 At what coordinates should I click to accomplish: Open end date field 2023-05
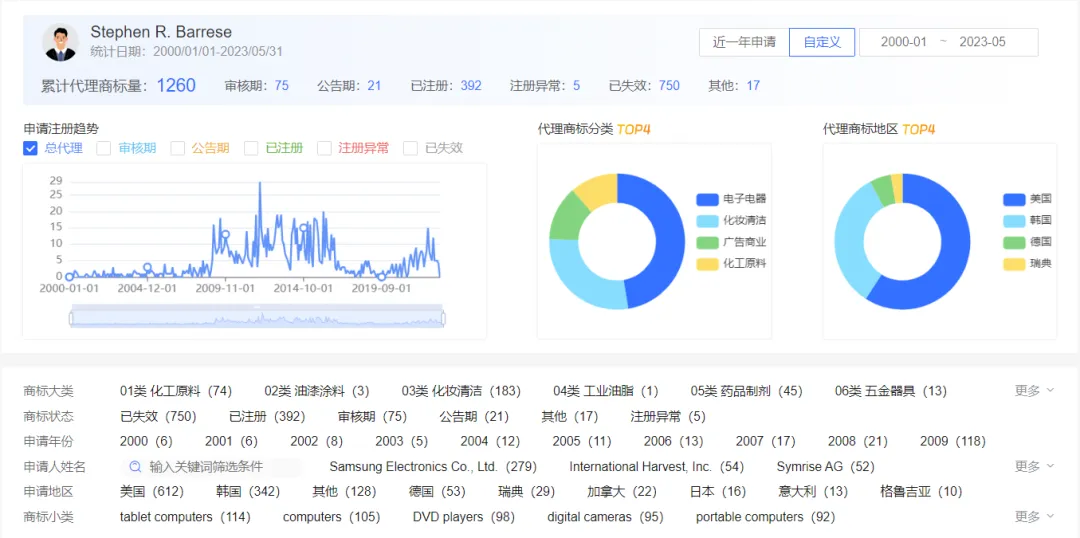(x=982, y=42)
